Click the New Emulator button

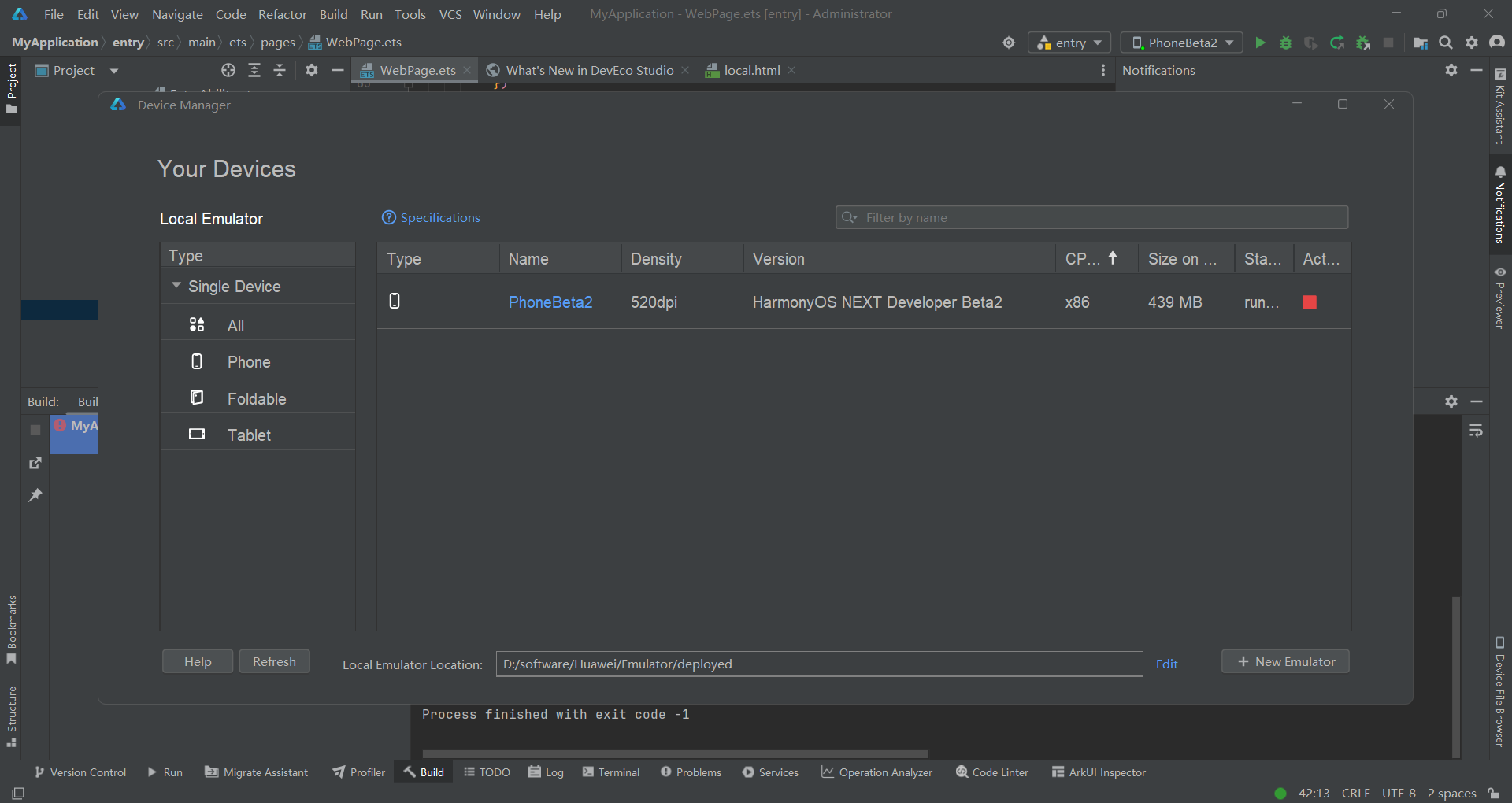pyautogui.click(x=1285, y=661)
